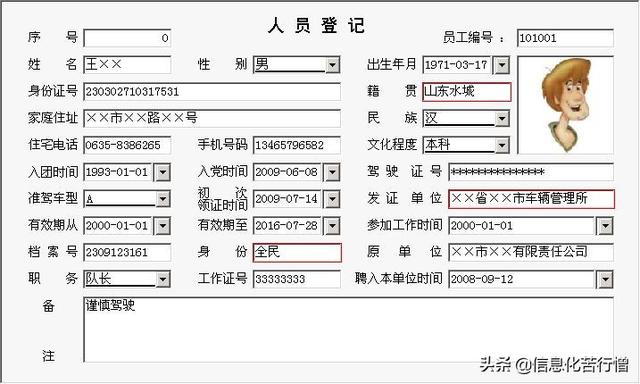This screenshot has width=640, height=384.
Task: Click the 籍贯 field showing 山东水城
Action: pyautogui.click(x=467, y=92)
